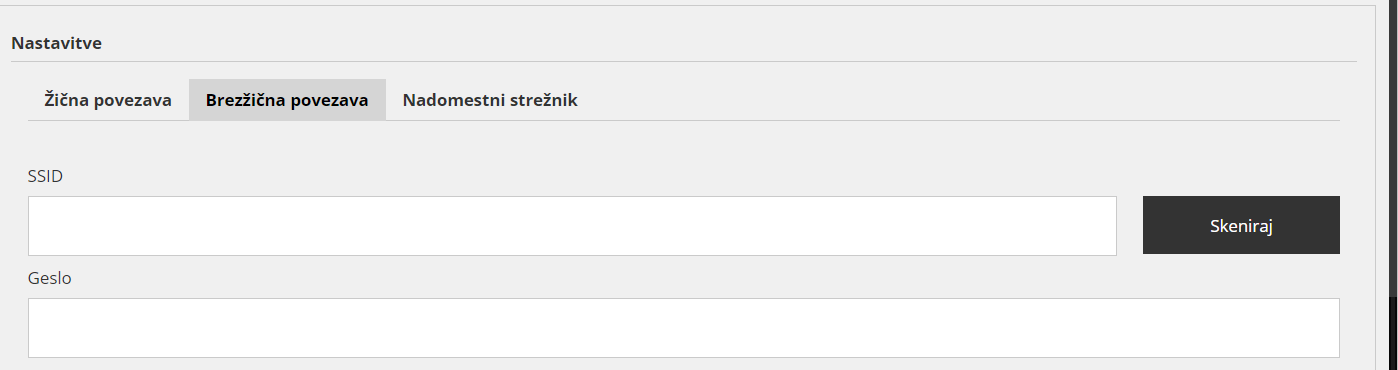Place cursor in the password box below SSID
This screenshot has width=1398, height=370.
[684, 328]
